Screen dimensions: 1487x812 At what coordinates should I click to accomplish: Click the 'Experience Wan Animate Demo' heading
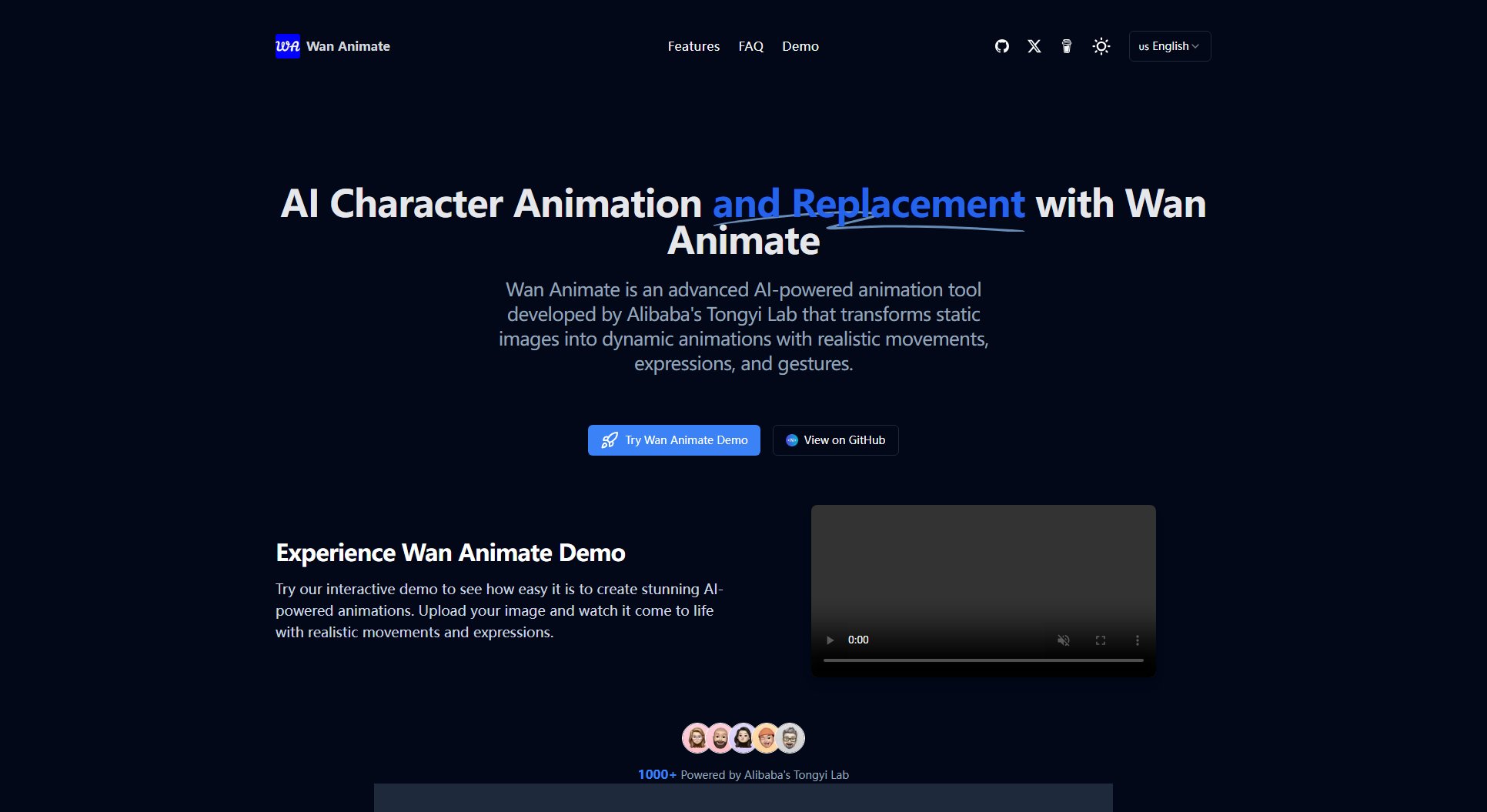click(450, 553)
